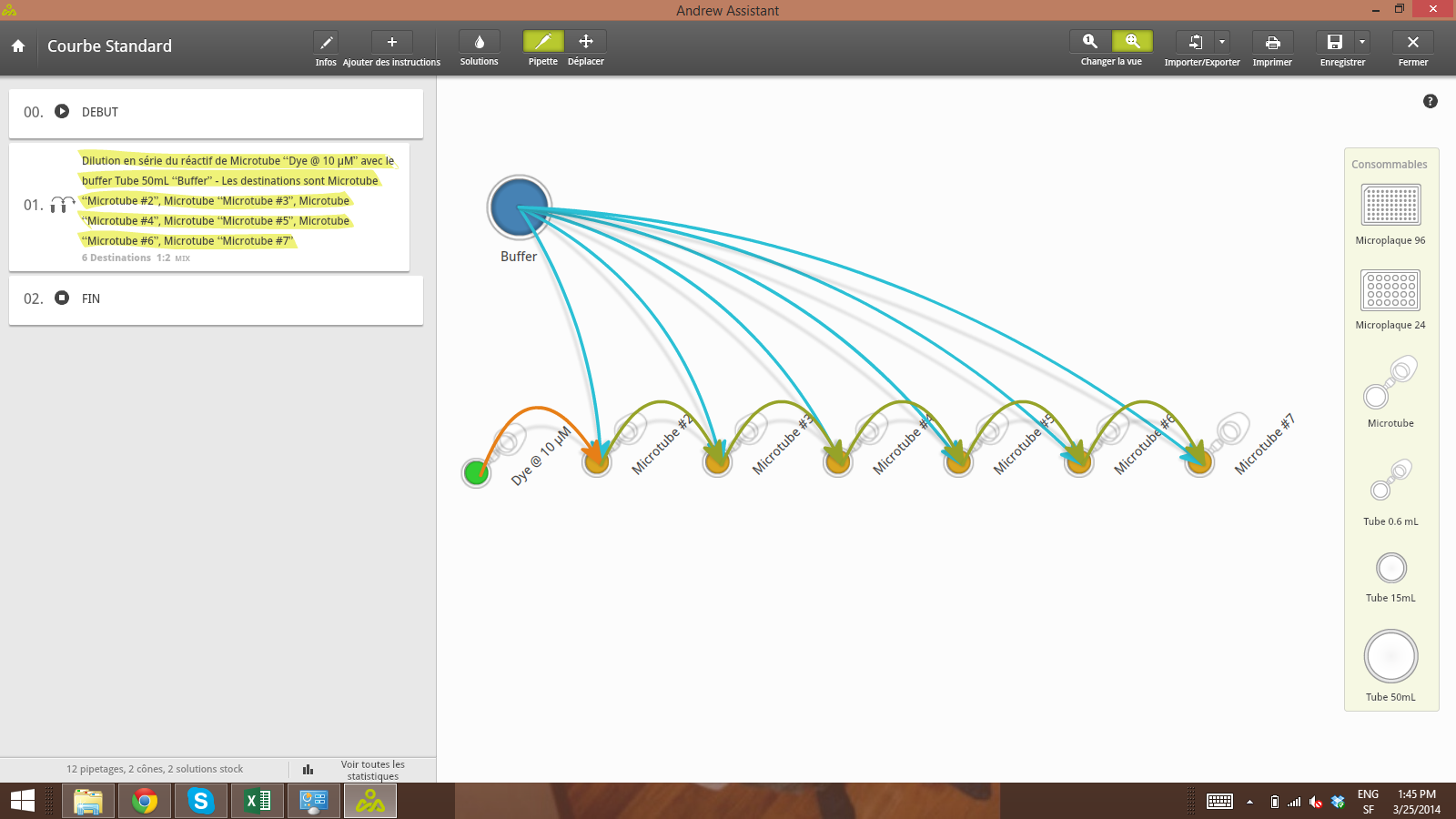Select Microtube #3 on the canvas
Viewport: 1456px width, 819px height.
717,461
